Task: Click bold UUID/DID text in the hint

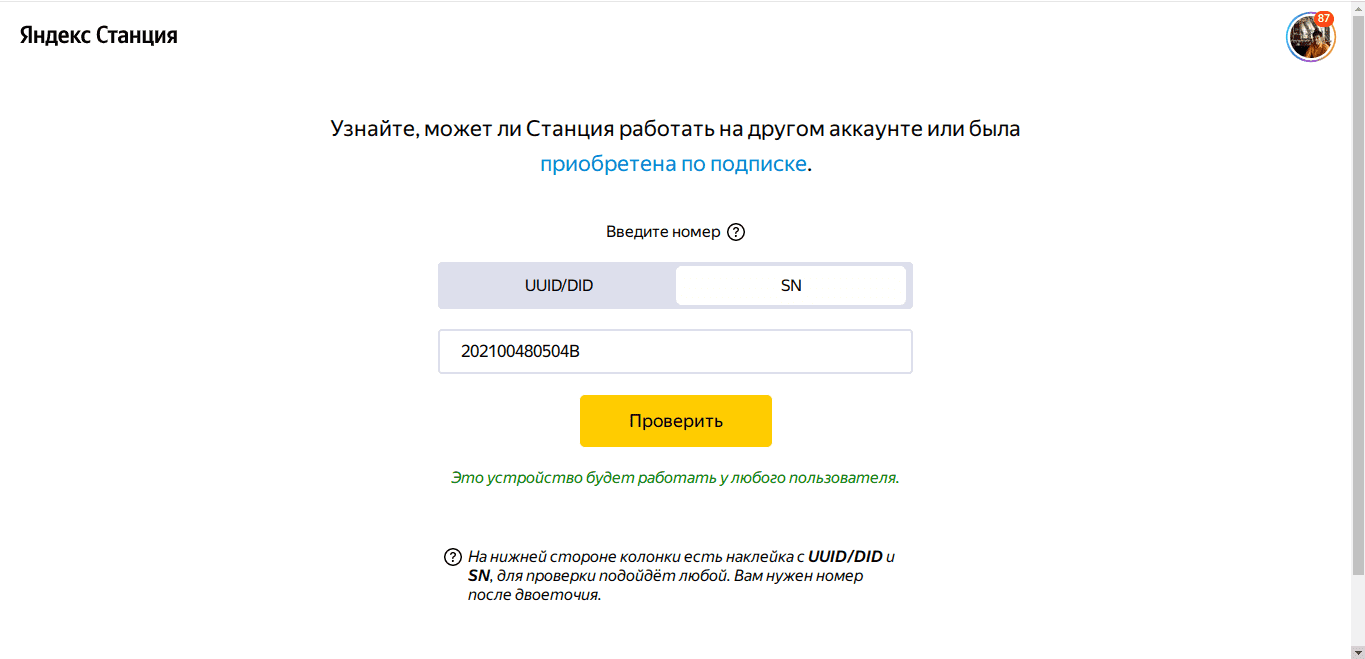Action: 845,557
